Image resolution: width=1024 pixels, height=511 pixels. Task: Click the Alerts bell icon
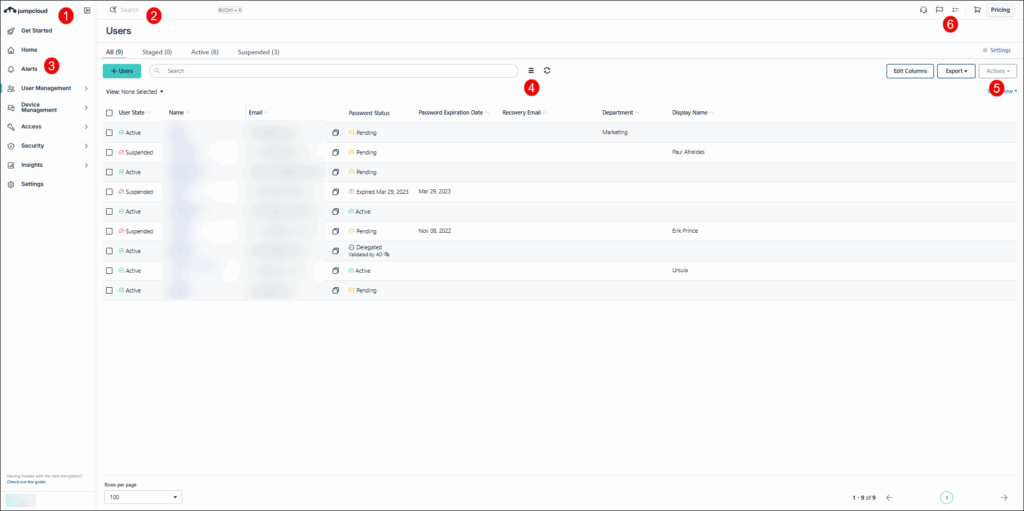(11, 69)
